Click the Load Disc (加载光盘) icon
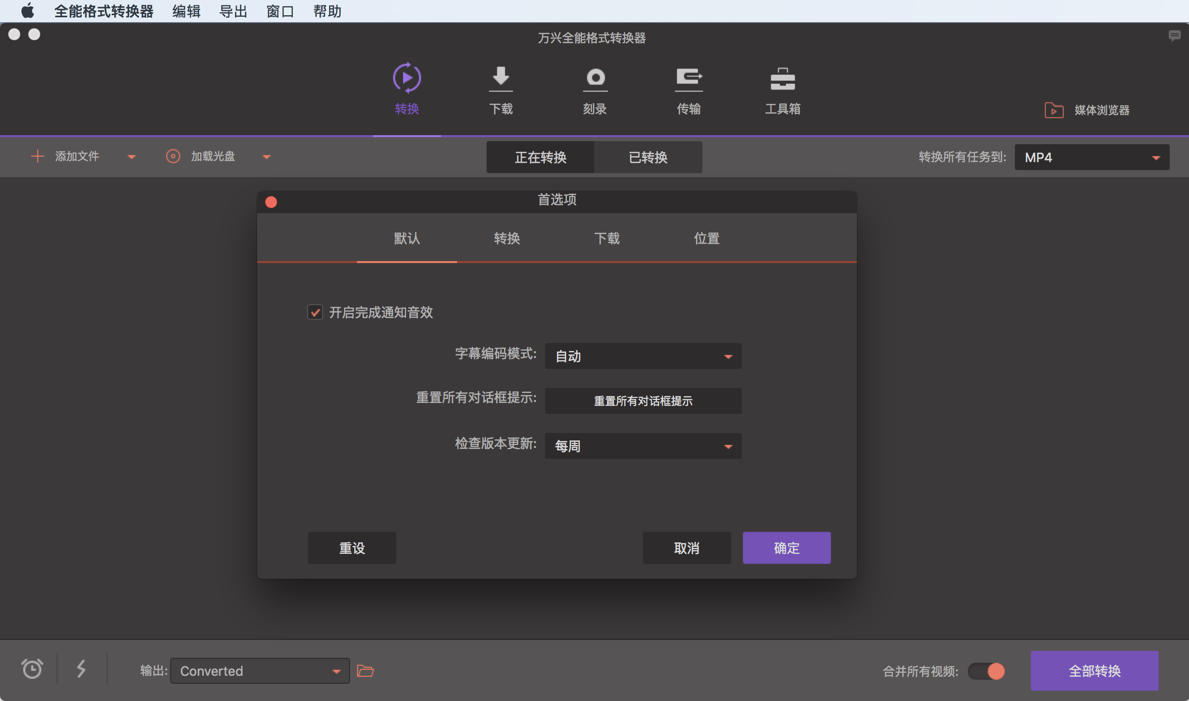Screen dimensions: 1189x701 click(x=173, y=156)
